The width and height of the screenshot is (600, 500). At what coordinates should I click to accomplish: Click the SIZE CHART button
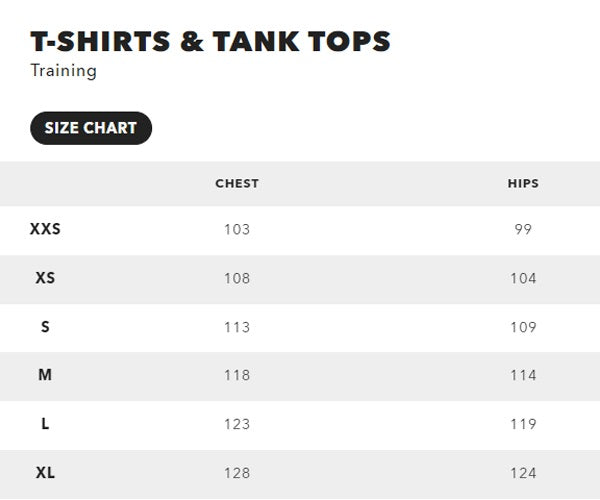pos(91,128)
